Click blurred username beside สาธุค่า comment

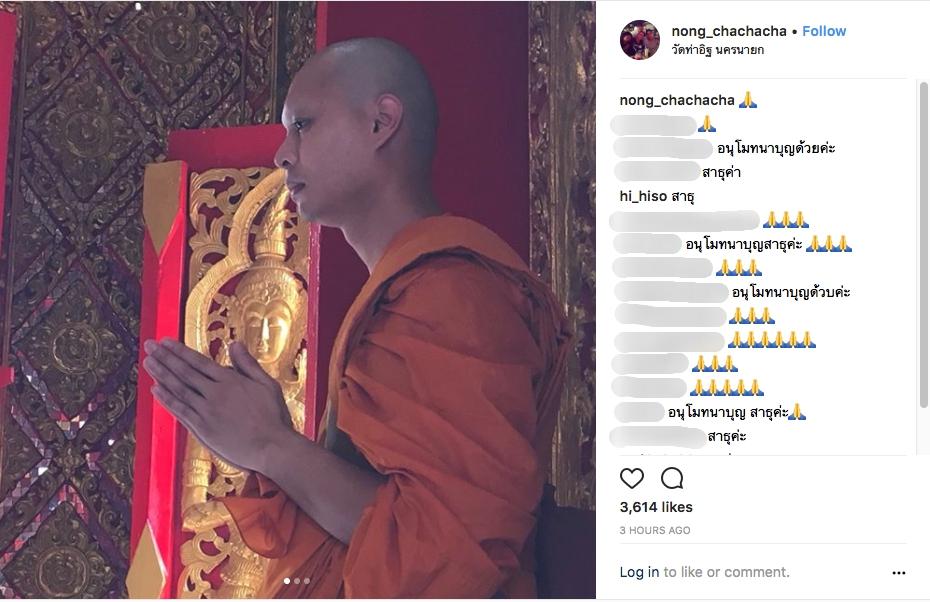[x=657, y=172]
